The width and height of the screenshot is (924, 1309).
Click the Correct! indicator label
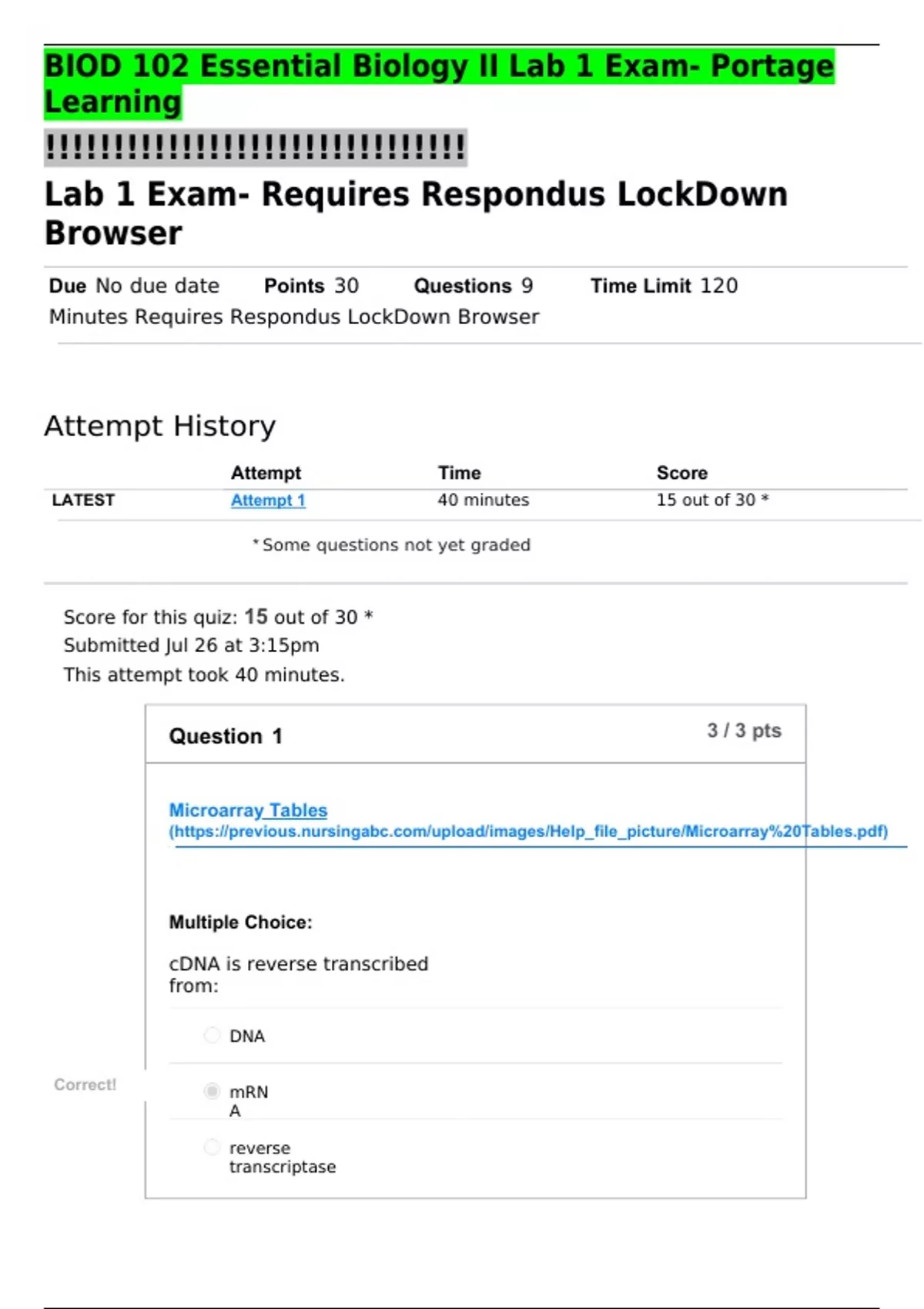click(x=85, y=1085)
